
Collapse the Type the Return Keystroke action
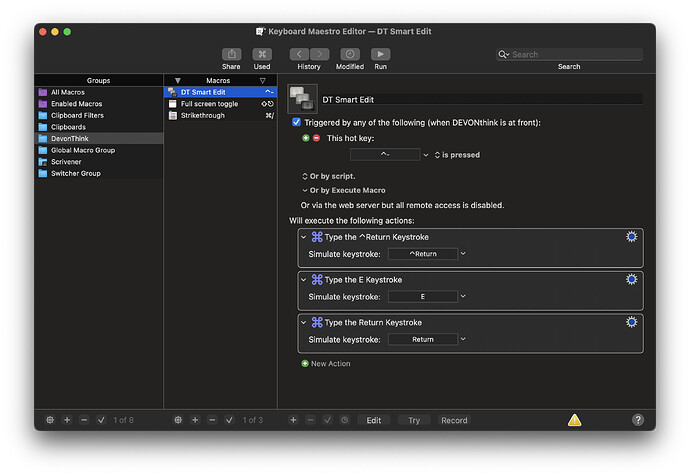[x=304, y=323]
